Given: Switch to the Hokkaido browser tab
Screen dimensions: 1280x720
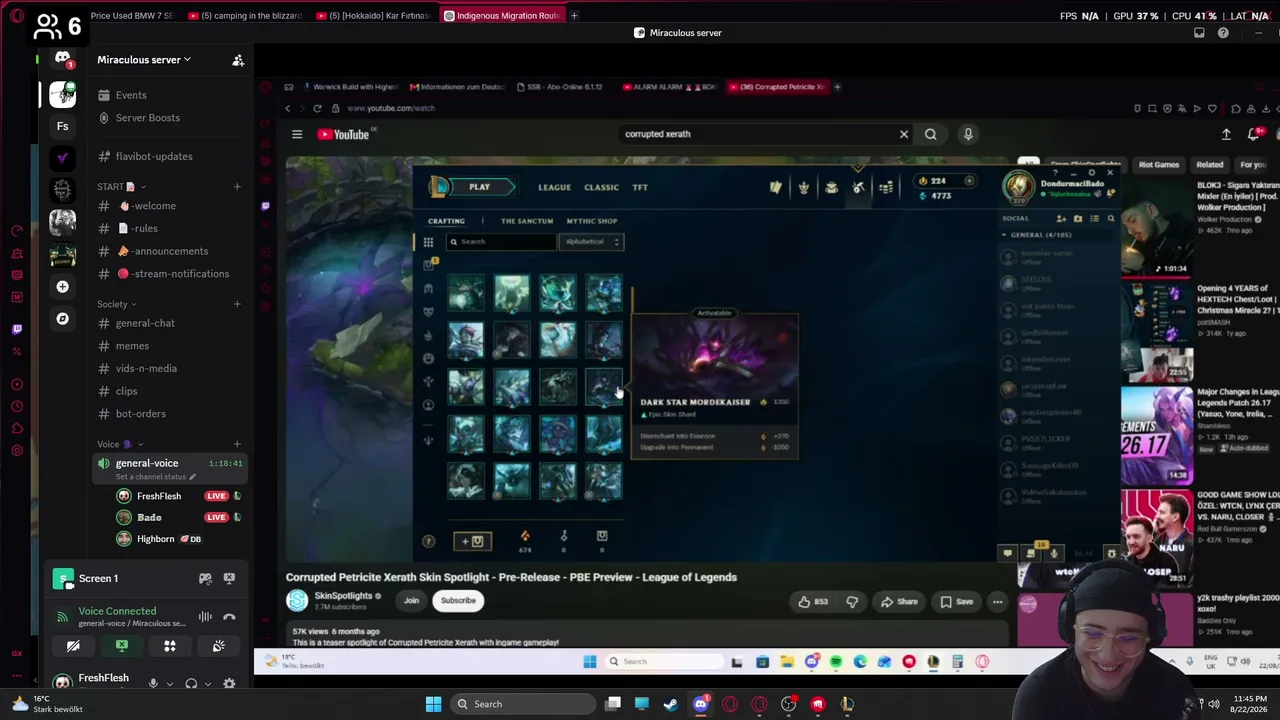Looking at the screenshot, I should point(371,16).
